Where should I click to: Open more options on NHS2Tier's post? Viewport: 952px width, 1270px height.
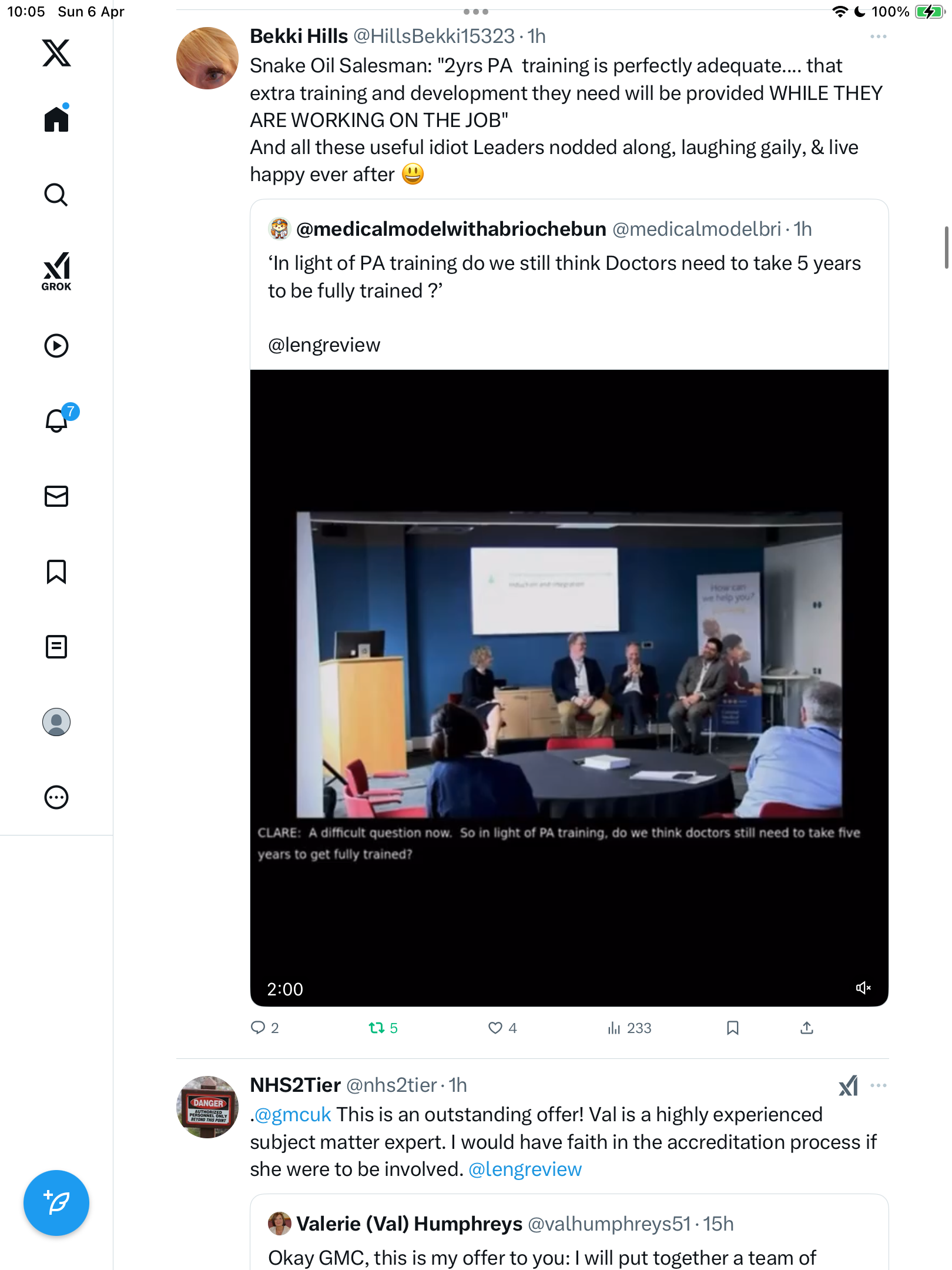pos(878,1085)
